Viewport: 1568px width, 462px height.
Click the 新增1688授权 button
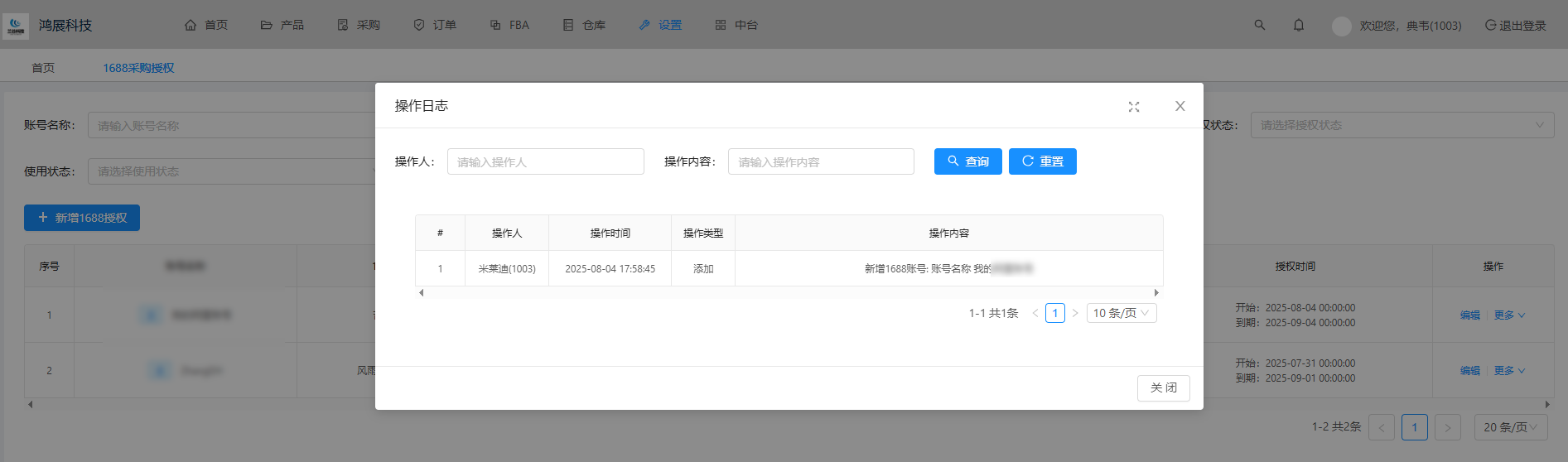pyautogui.click(x=82, y=218)
